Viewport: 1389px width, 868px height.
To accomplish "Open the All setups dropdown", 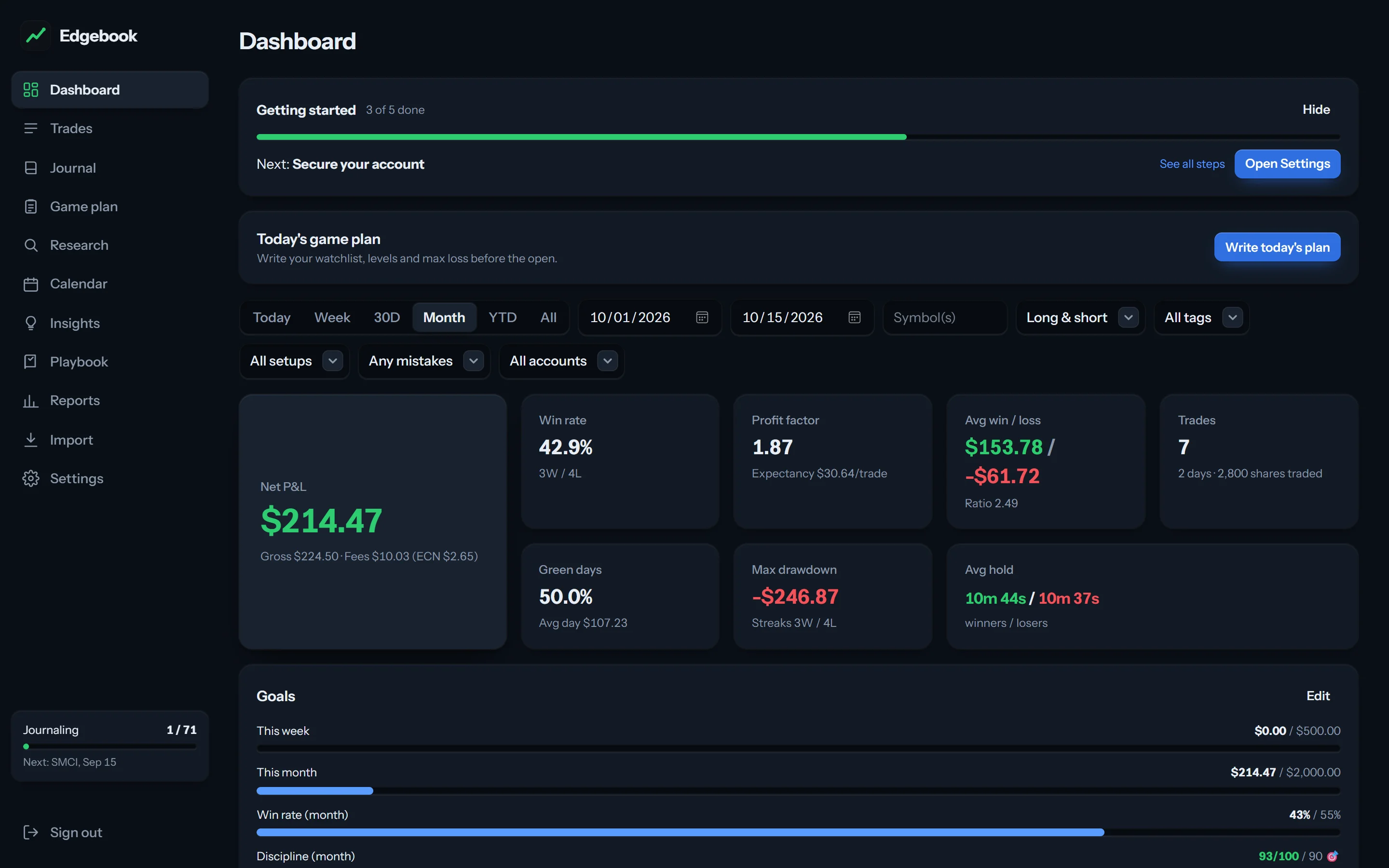I will tap(295, 361).
